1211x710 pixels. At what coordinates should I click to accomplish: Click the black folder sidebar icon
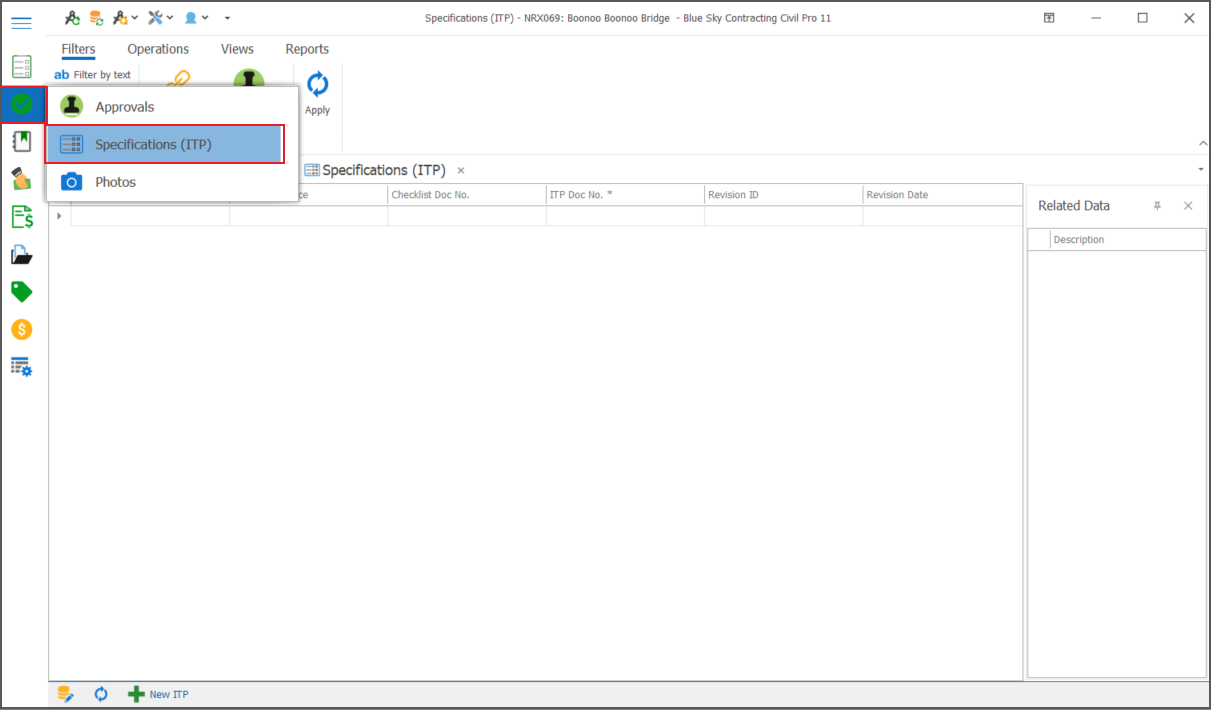point(22,254)
